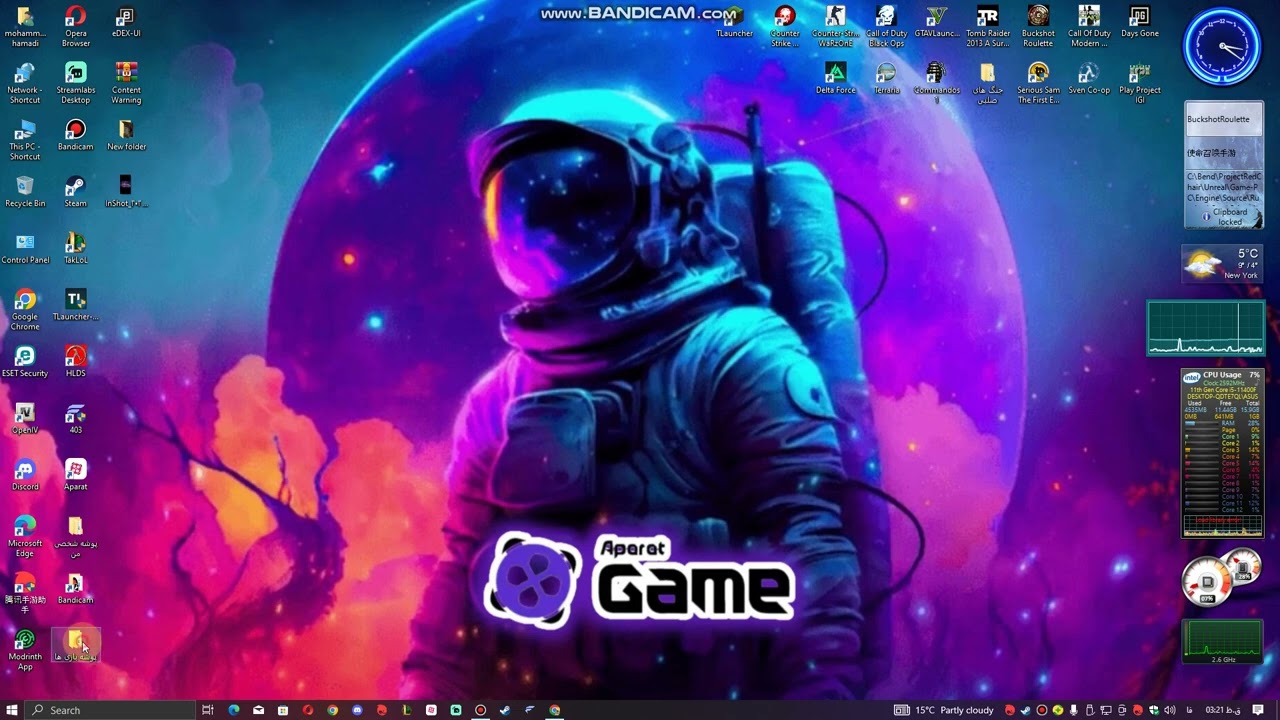This screenshot has height=720, width=1280.
Task: Select the Tomb Raider 2013 shortcut
Action: [987, 26]
